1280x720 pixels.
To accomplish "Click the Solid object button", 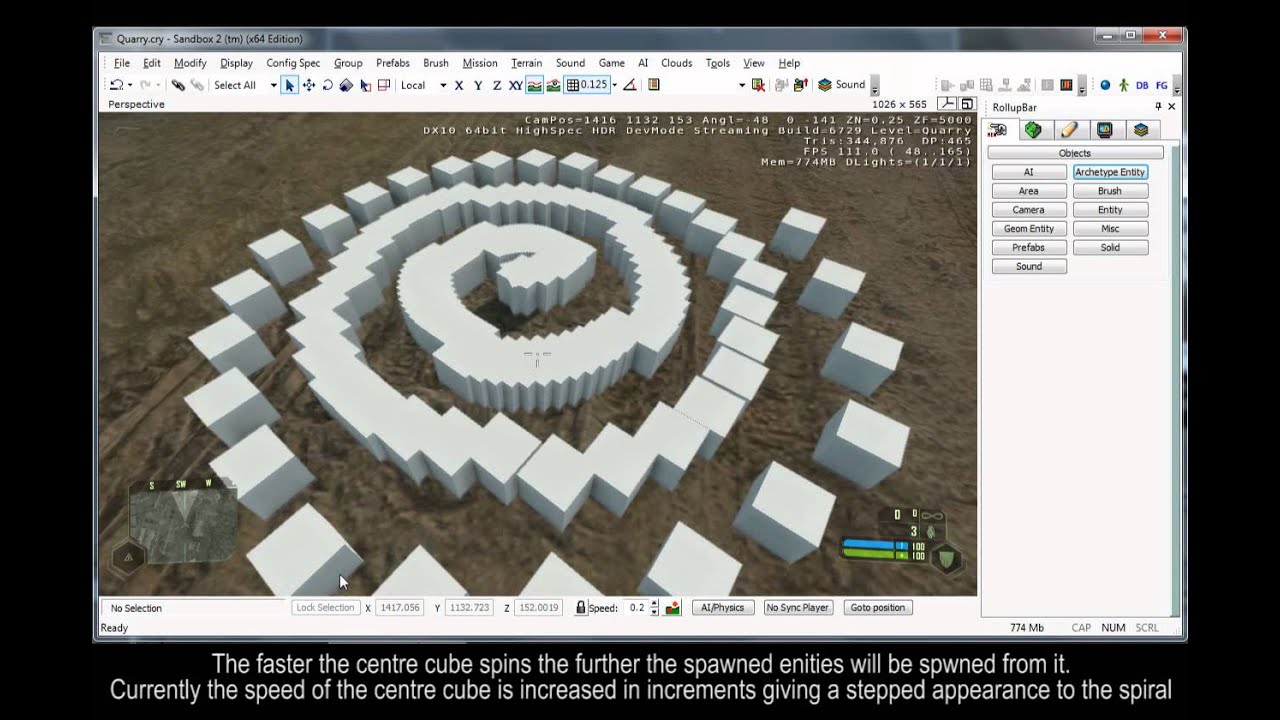I will [x=1110, y=248].
